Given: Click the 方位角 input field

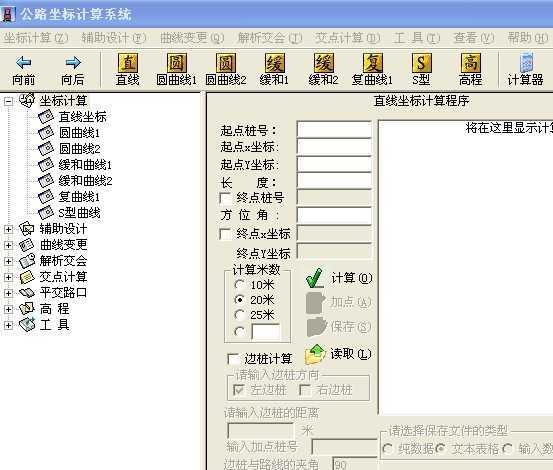Looking at the screenshot, I should pyautogui.click(x=334, y=215).
